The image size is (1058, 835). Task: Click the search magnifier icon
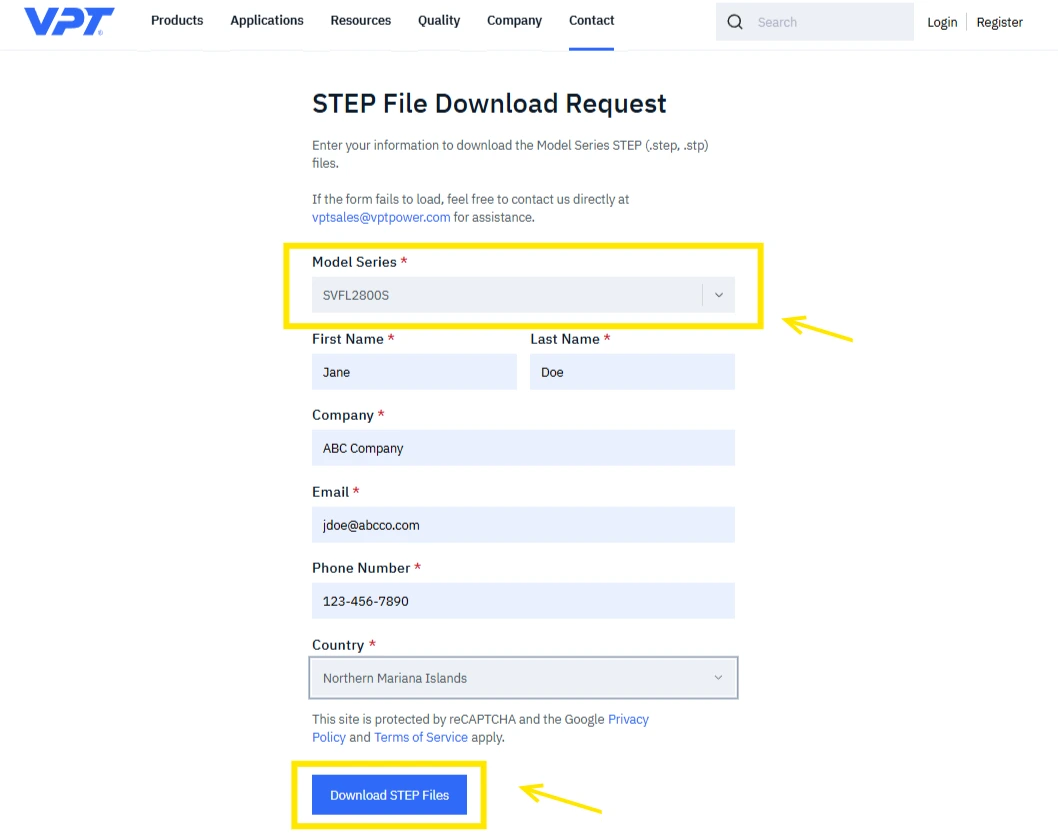click(735, 21)
